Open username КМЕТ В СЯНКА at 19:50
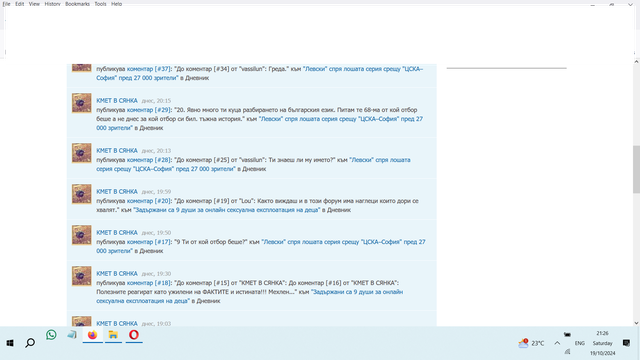This screenshot has height=360, width=640. (x=117, y=233)
